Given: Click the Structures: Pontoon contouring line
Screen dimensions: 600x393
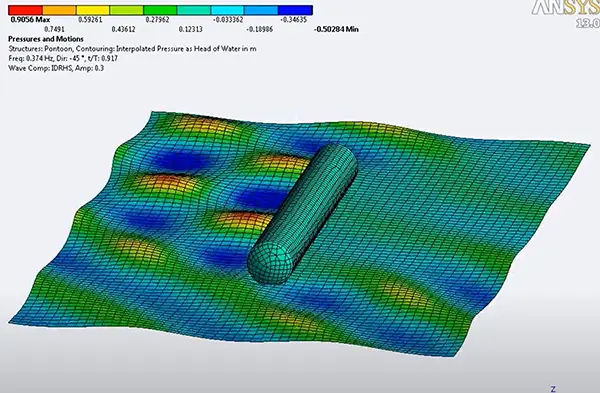Looking at the screenshot, I should point(132,49).
